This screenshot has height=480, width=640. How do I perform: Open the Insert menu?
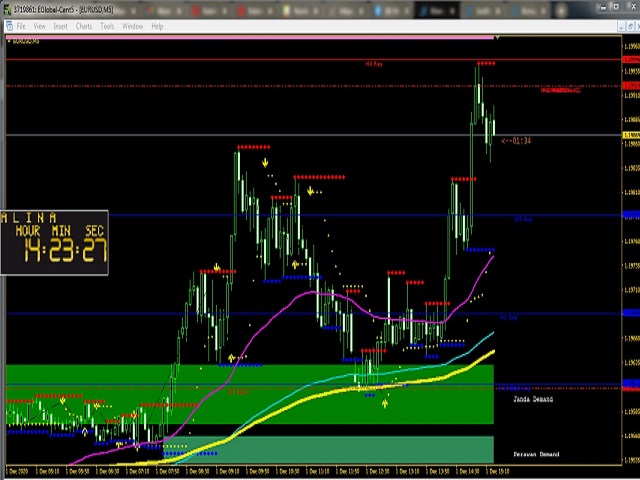(60, 27)
